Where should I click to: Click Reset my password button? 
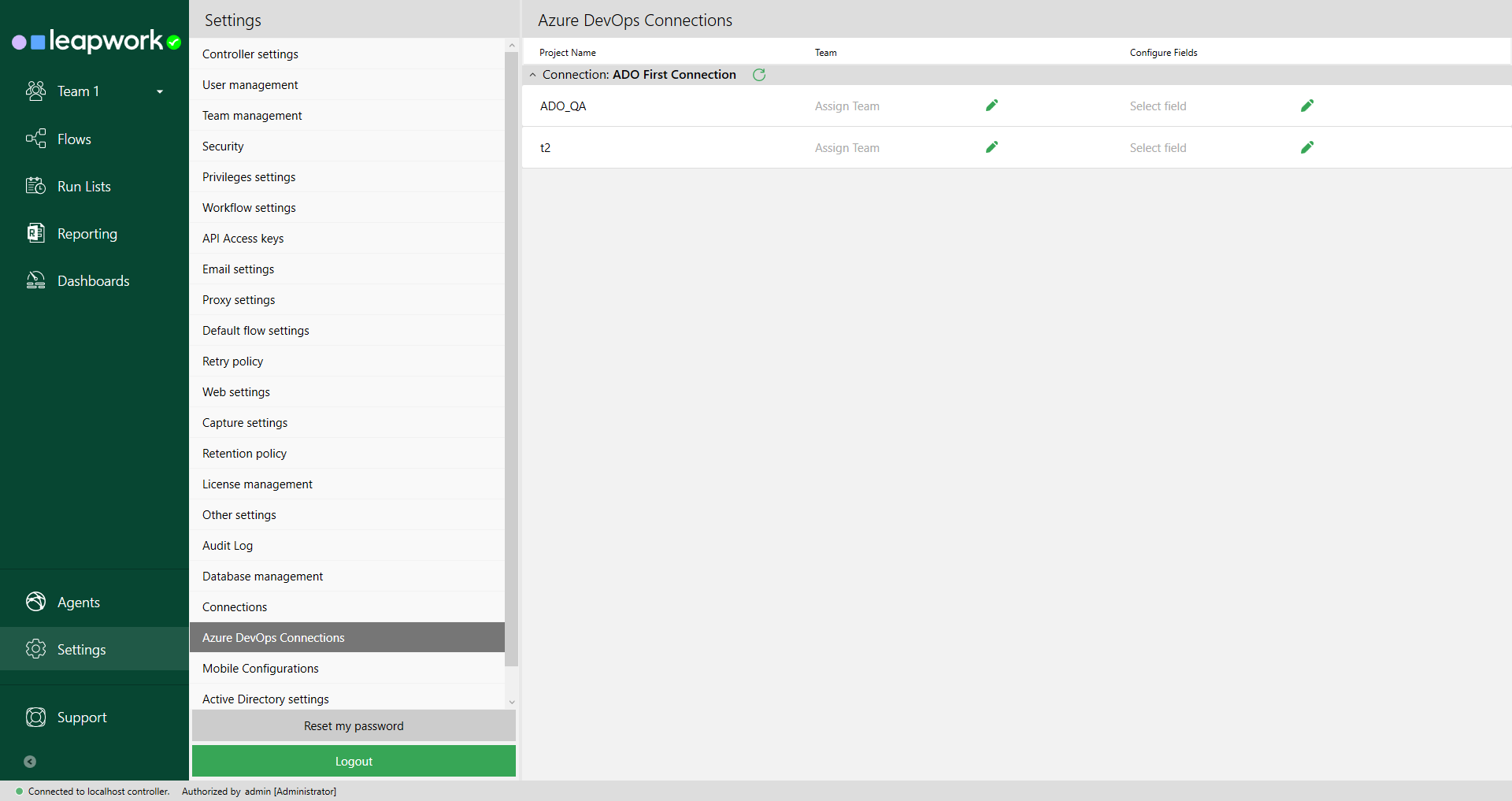(354, 726)
